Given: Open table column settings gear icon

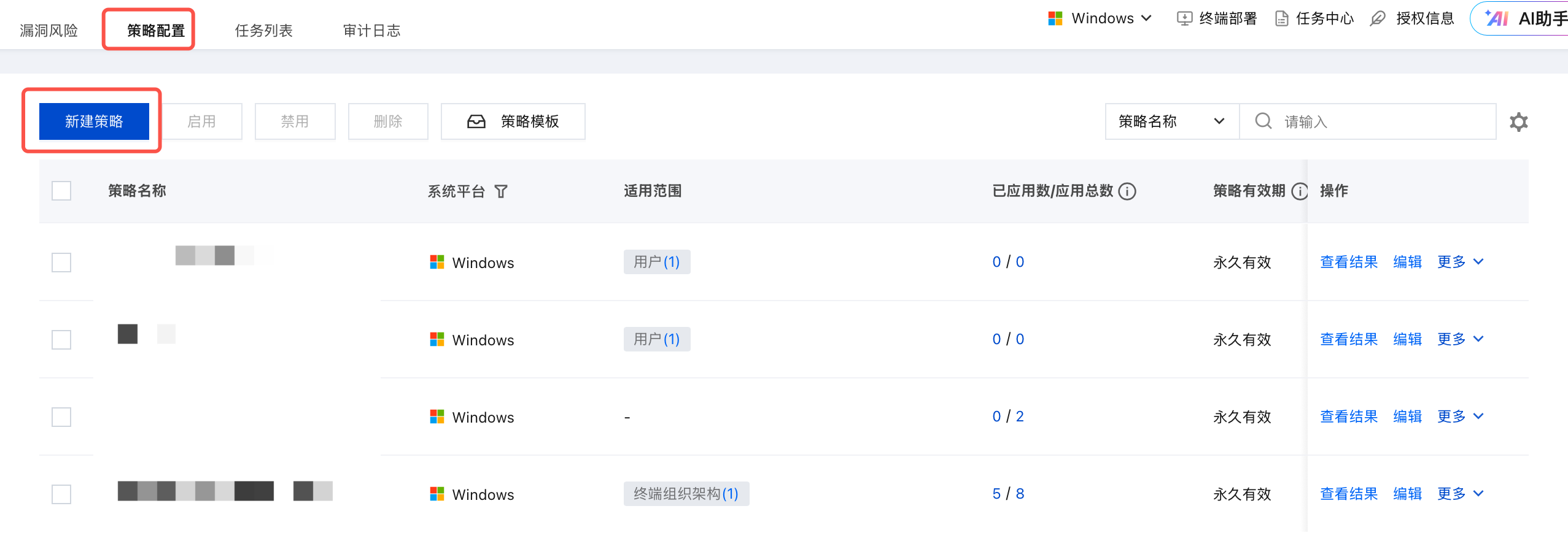Looking at the screenshot, I should [1518, 122].
